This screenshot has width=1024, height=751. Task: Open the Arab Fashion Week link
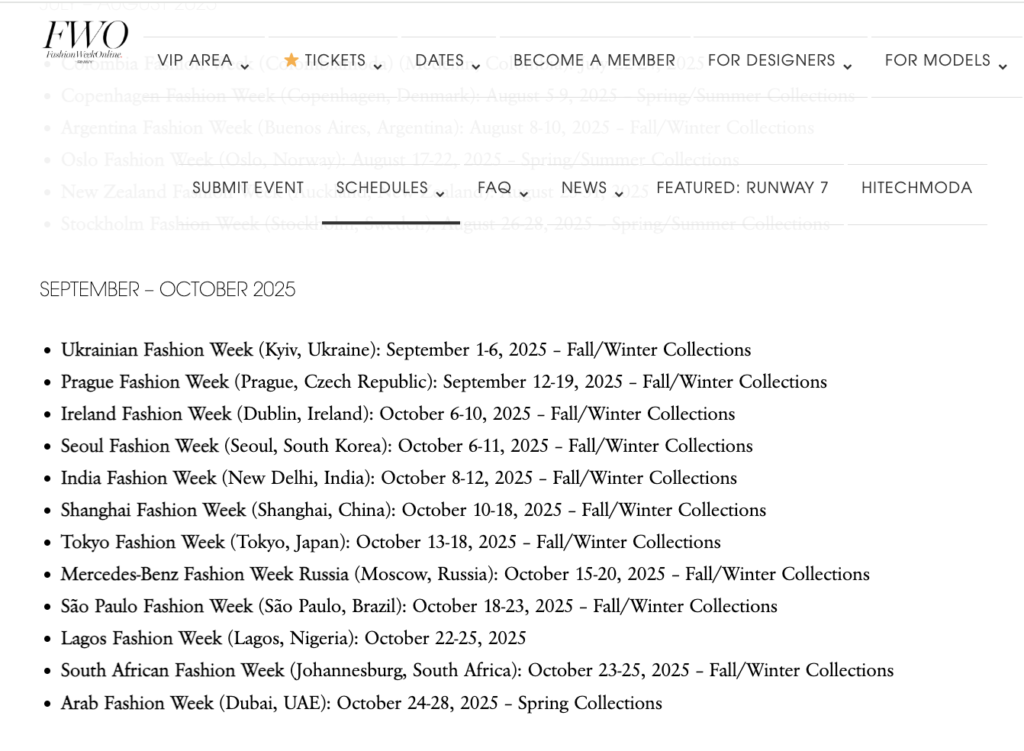click(137, 702)
